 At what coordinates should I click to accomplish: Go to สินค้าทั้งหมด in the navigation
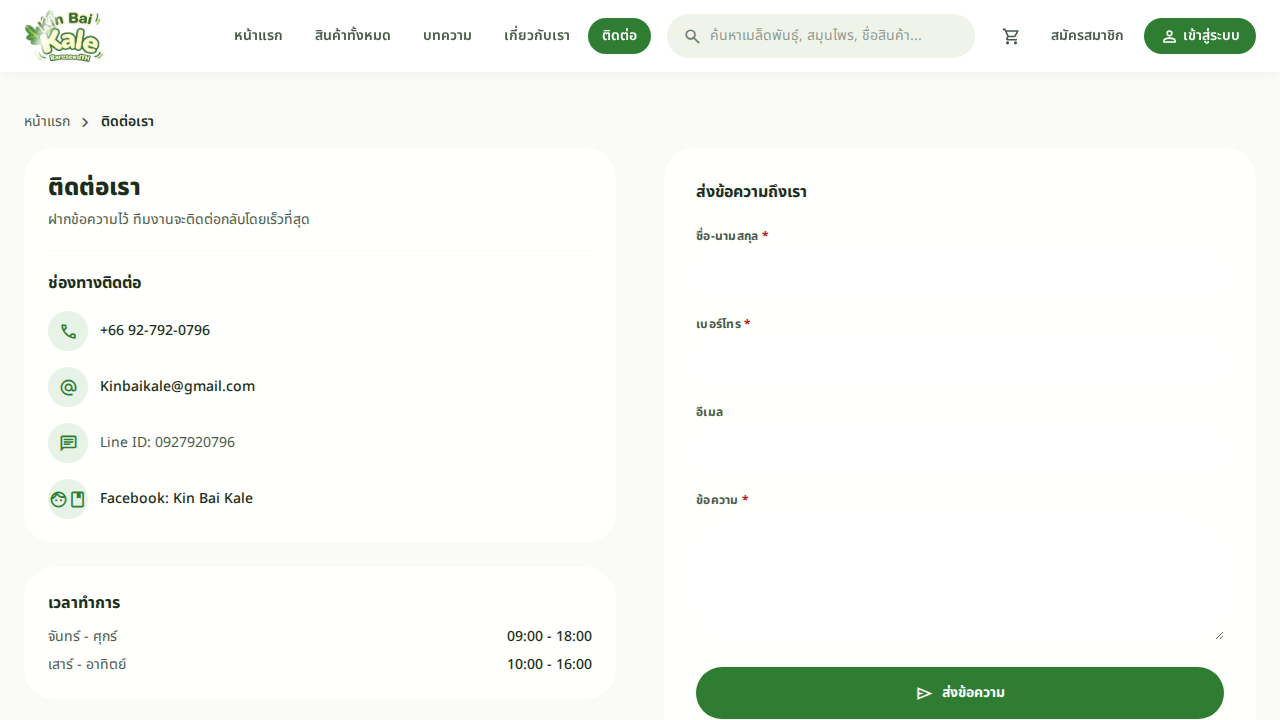pos(352,36)
